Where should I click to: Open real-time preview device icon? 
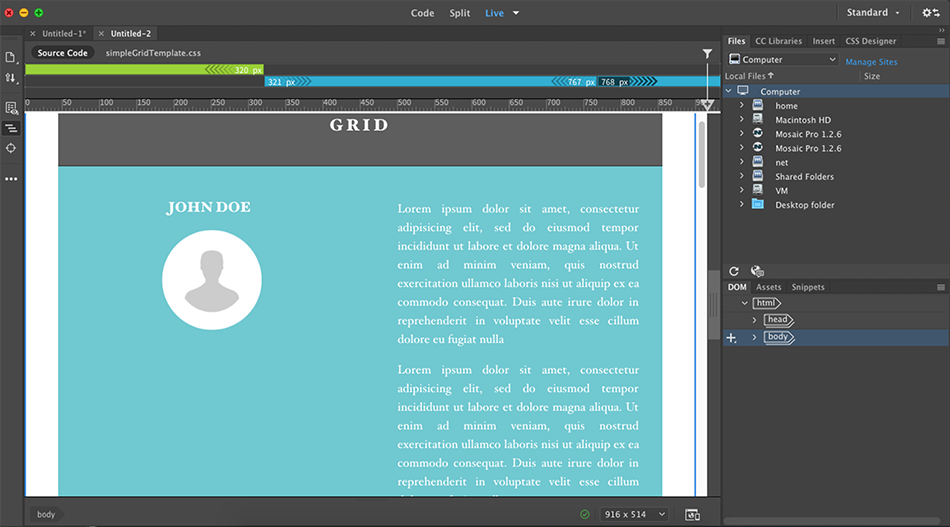click(x=693, y=515)
